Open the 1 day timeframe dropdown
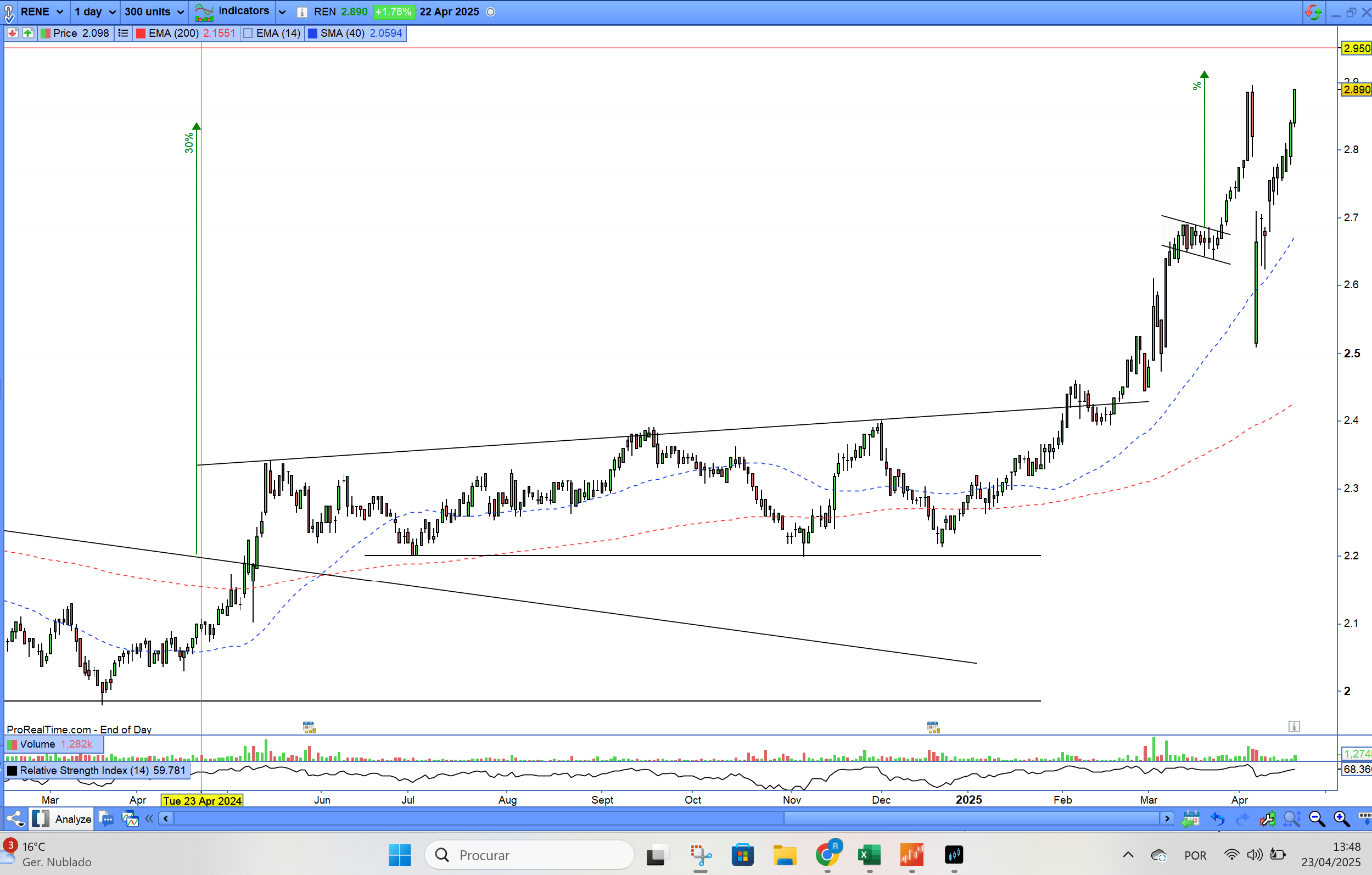This screenshot has width=1372, height=875. [112, 12]
